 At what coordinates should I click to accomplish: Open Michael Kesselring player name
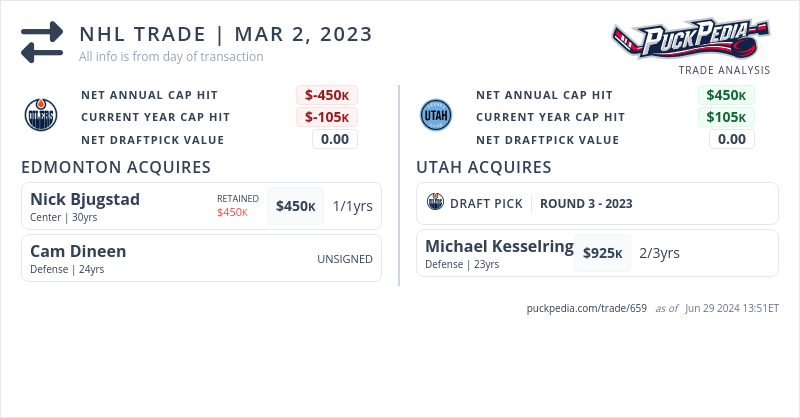(x=499, y=246)
